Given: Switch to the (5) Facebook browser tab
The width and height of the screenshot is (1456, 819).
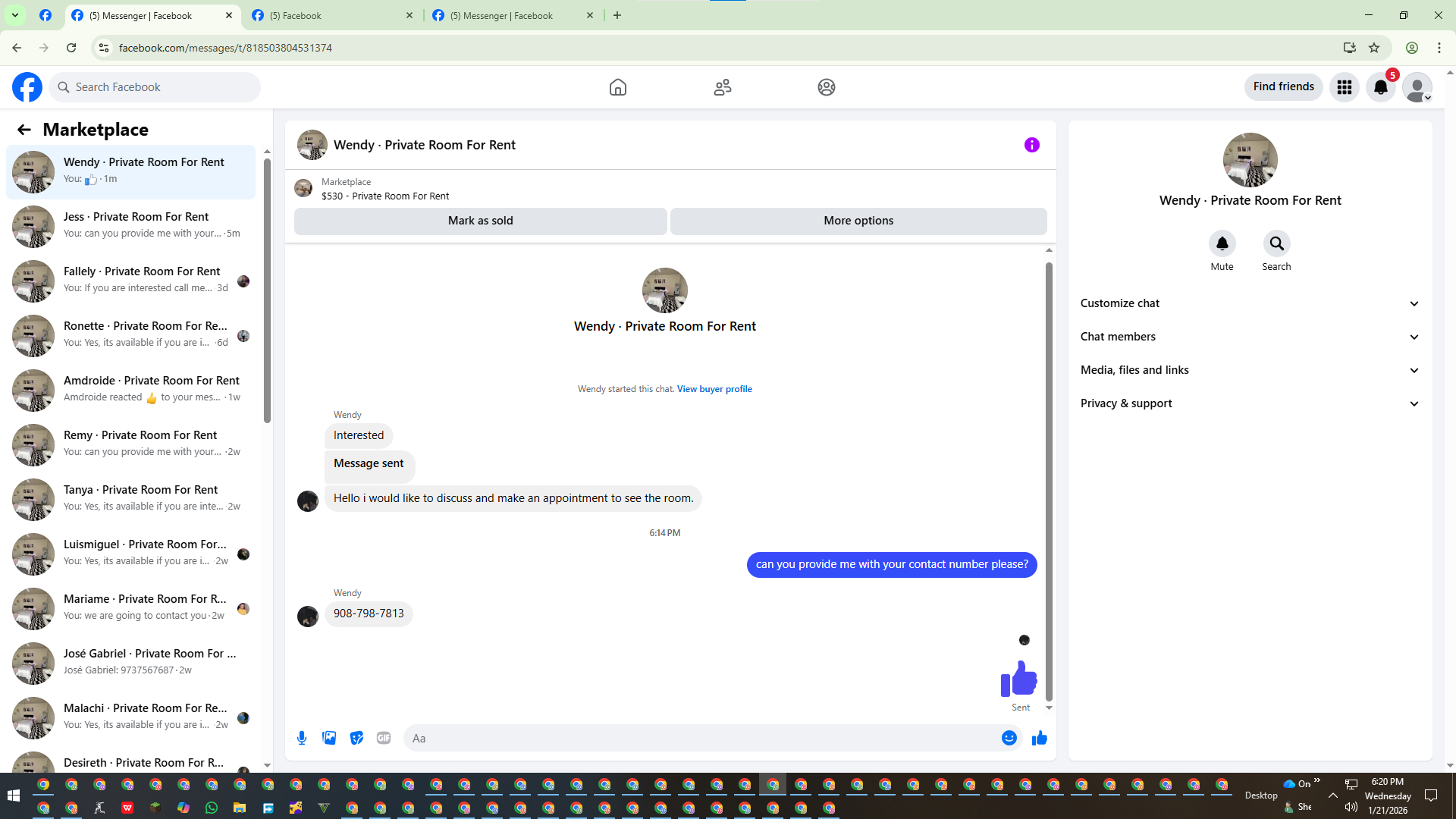Looking at the screenshot, I should coord(332,15).
